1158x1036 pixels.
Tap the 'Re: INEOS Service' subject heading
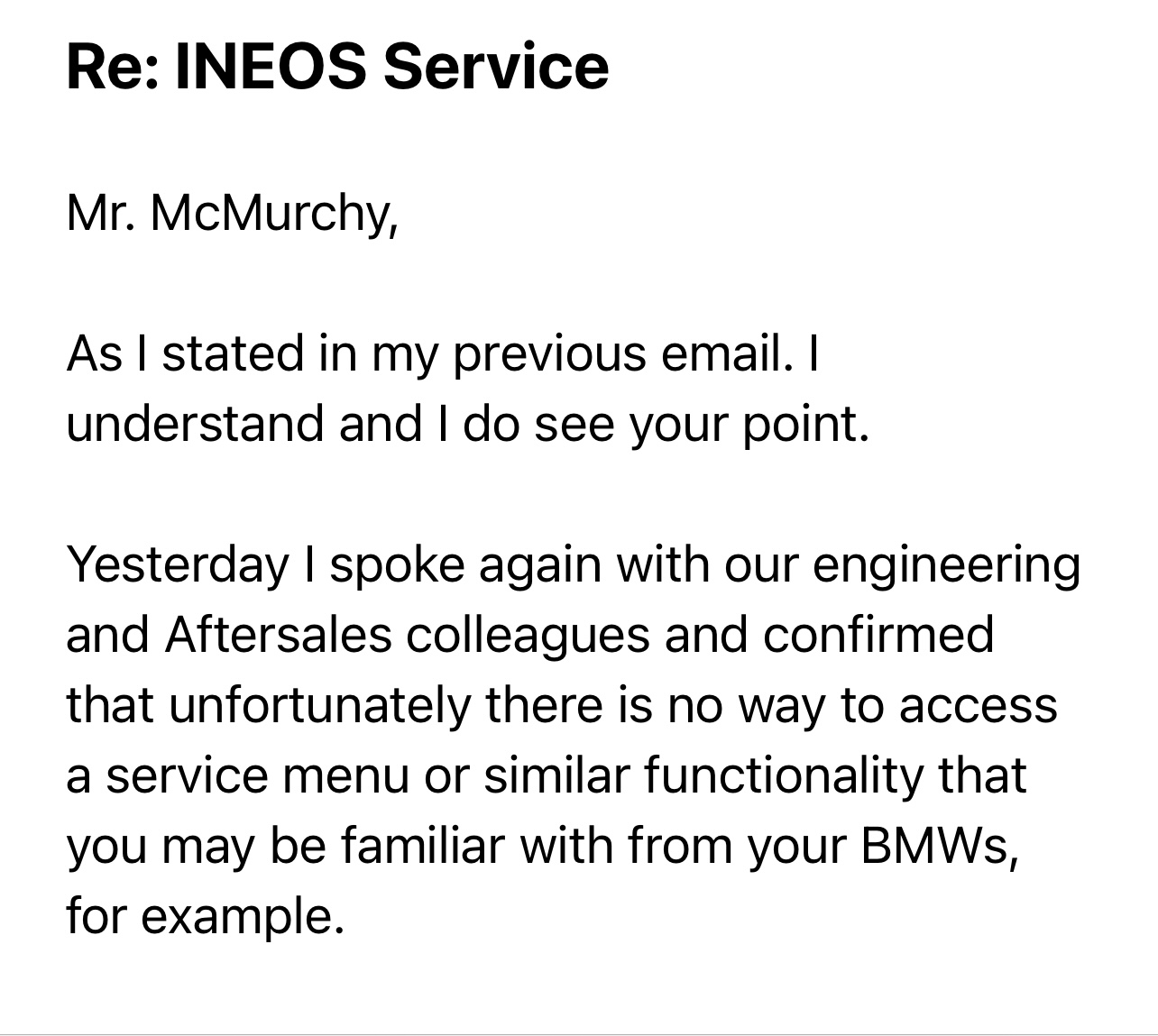(x=337, y=67)
